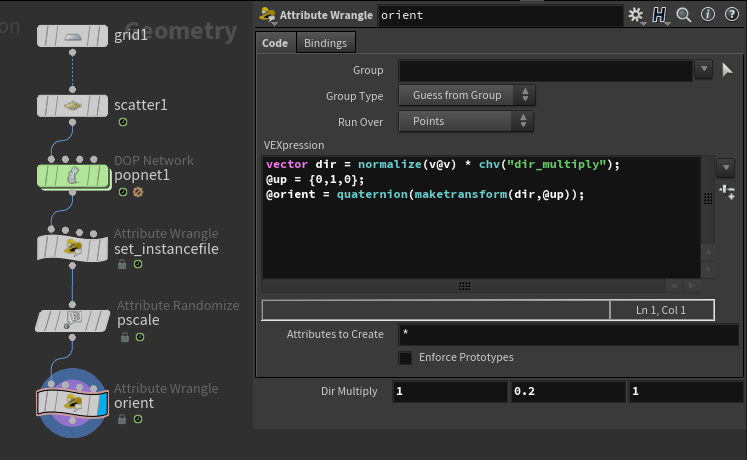Open the VEXpression presets dropdown arrow
Viewport: 747px width, 460px height.
tap(726, 168)
